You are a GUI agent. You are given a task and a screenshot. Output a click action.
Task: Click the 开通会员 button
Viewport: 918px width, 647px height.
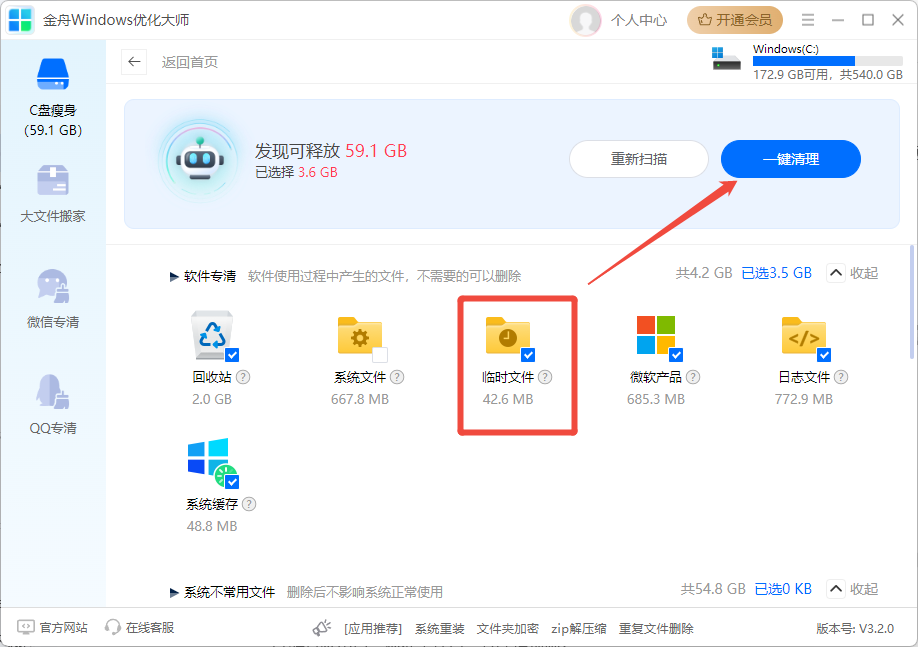point(735,20)
